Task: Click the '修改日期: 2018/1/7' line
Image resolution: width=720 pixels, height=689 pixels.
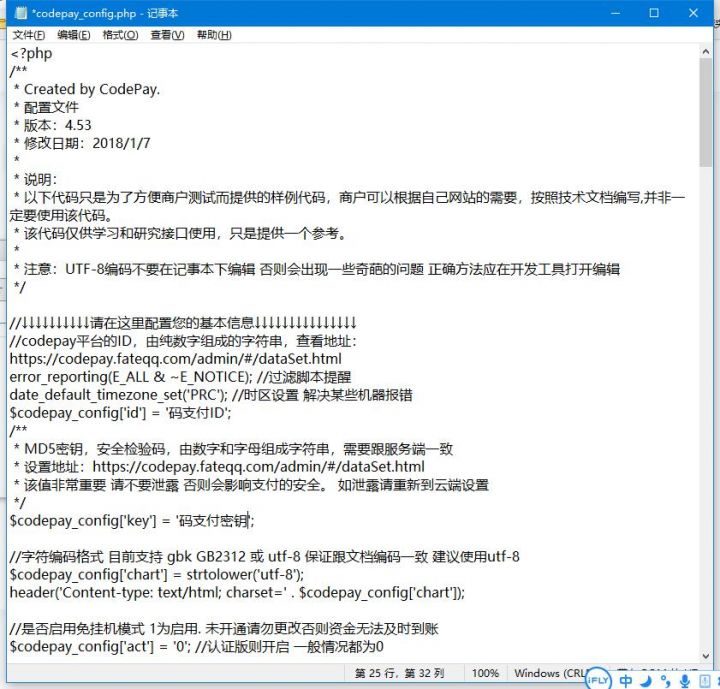Action: click(x=82, y=143)
